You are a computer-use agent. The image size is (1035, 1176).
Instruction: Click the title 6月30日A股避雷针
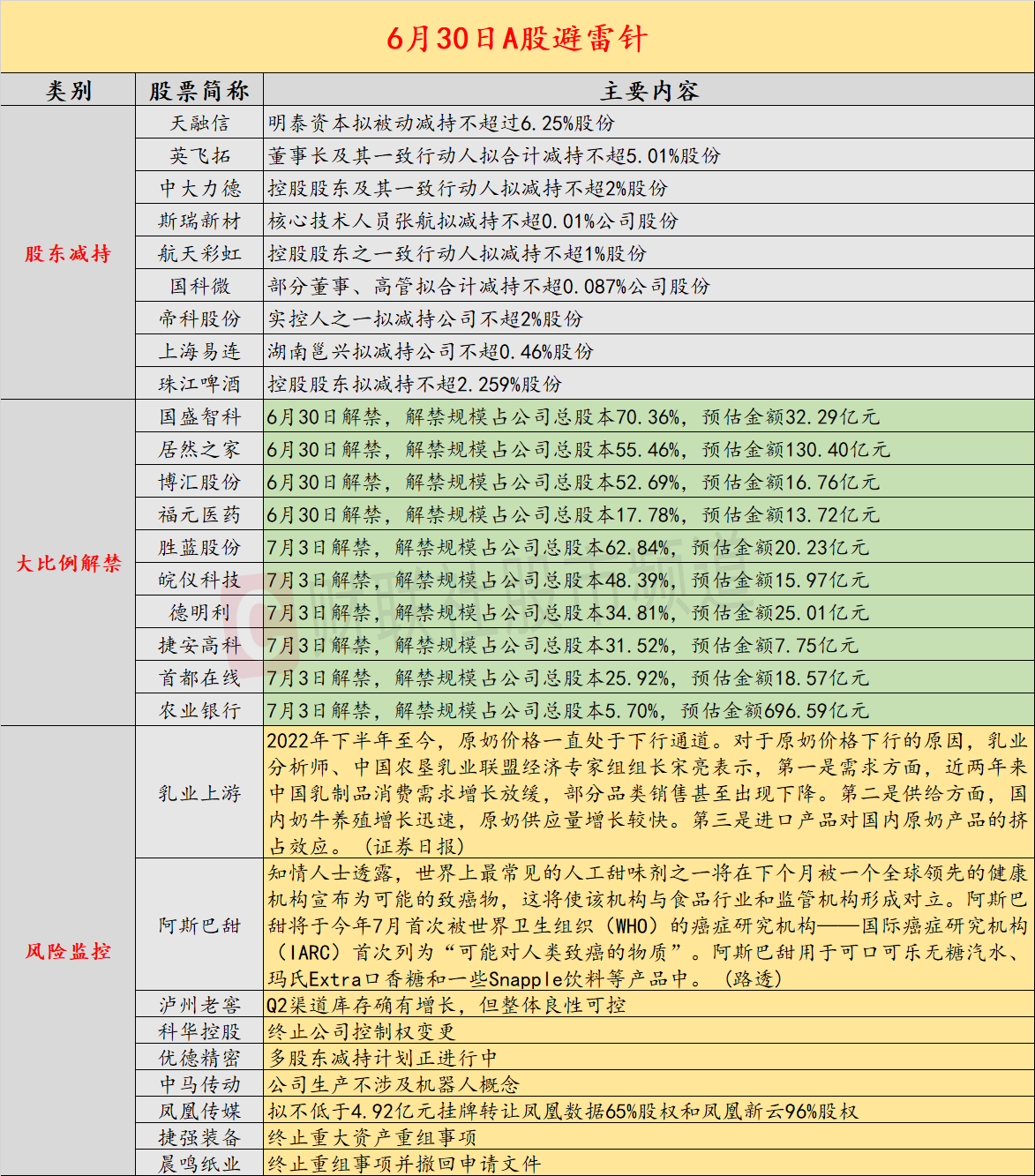[x=517, y=38]
